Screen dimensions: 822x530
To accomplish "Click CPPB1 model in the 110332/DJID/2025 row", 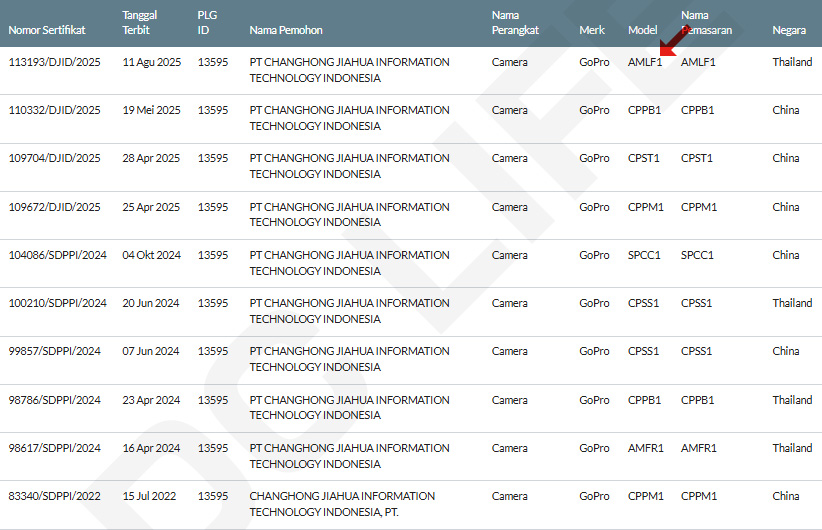I will point(644,110).
